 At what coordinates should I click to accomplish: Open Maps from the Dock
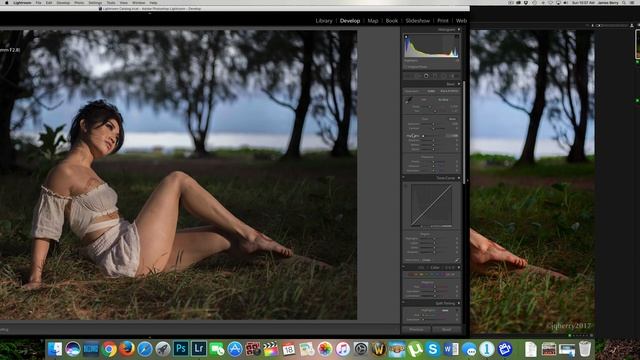click(307, 349)
